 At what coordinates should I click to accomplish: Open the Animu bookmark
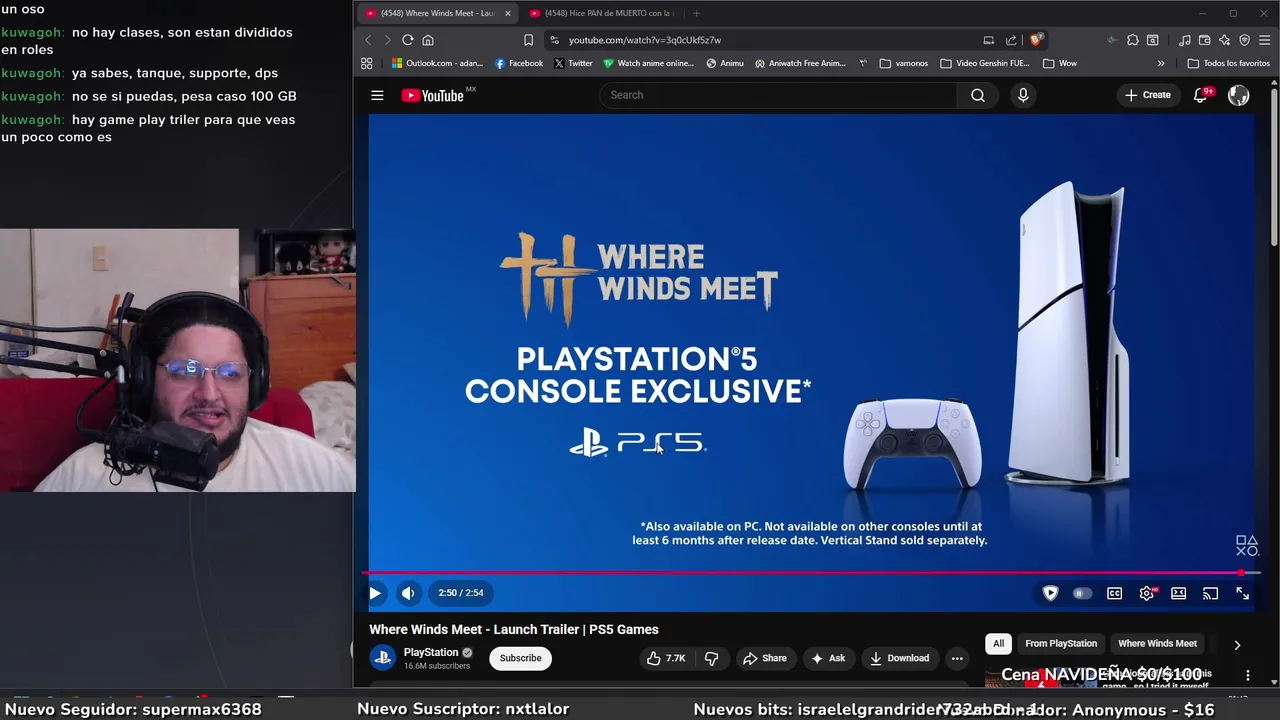pyautogui.click(x=725, y=63)
